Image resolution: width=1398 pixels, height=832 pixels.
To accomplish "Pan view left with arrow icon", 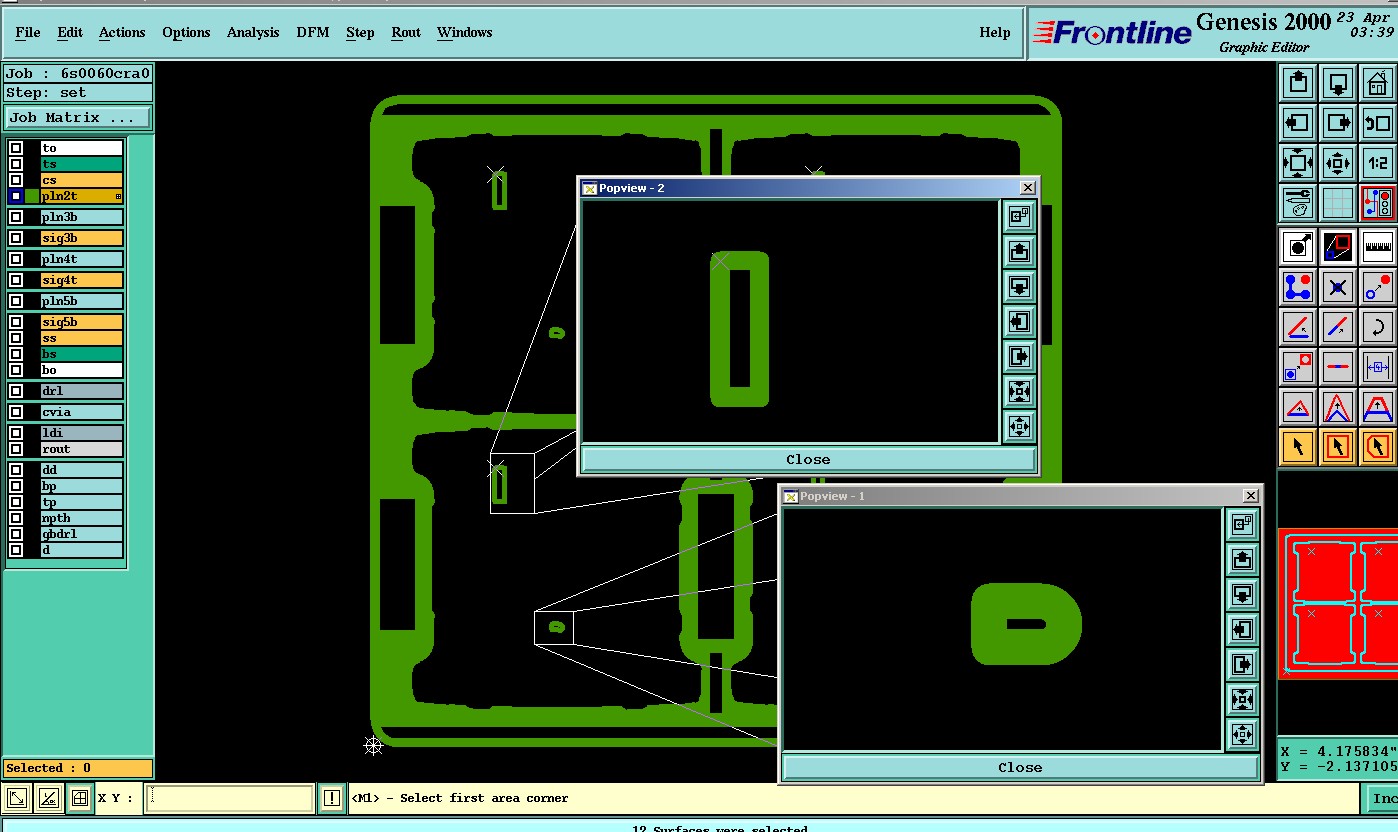I will pos(1298,123).
